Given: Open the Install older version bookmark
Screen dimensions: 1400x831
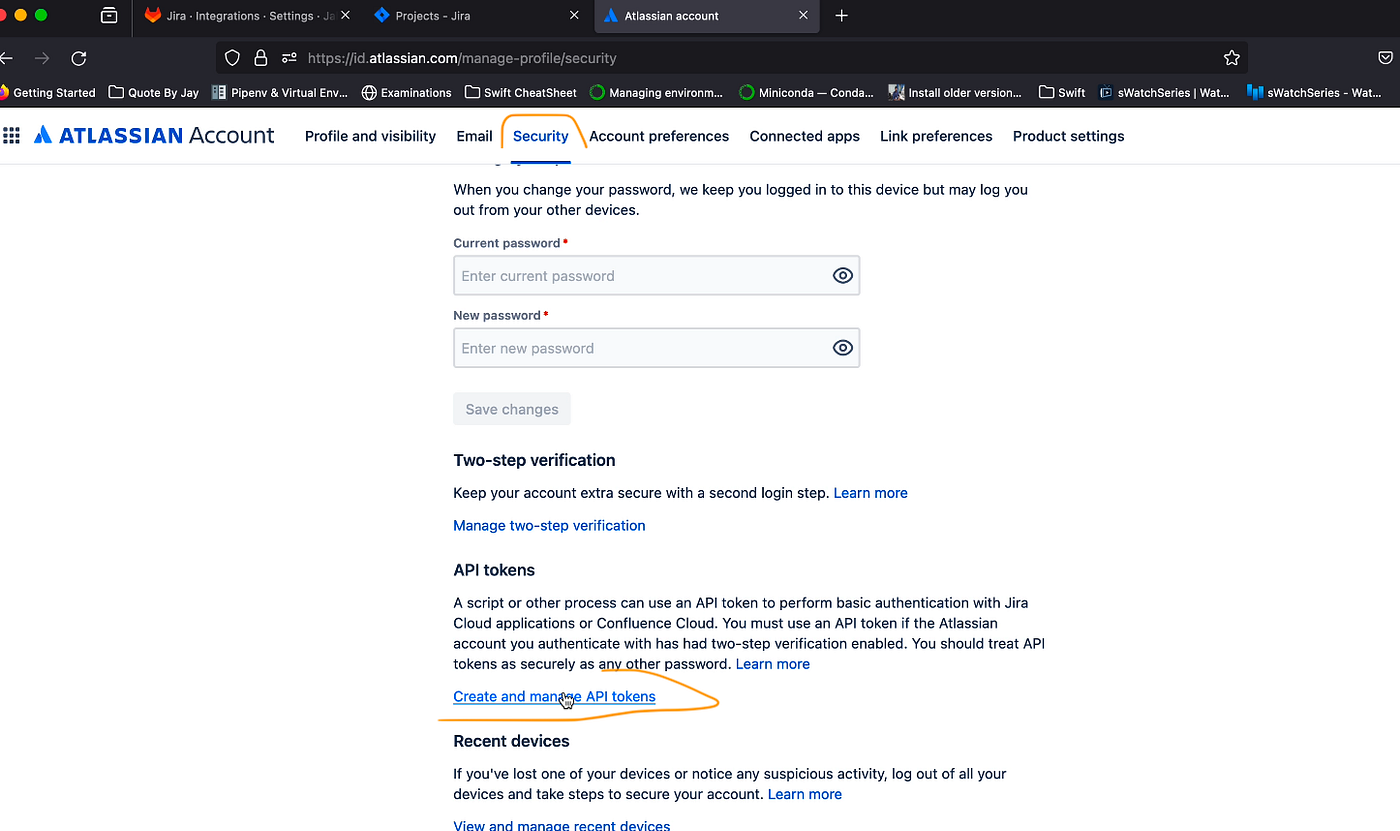Looking at the screenshot, I should coord(955,92).
